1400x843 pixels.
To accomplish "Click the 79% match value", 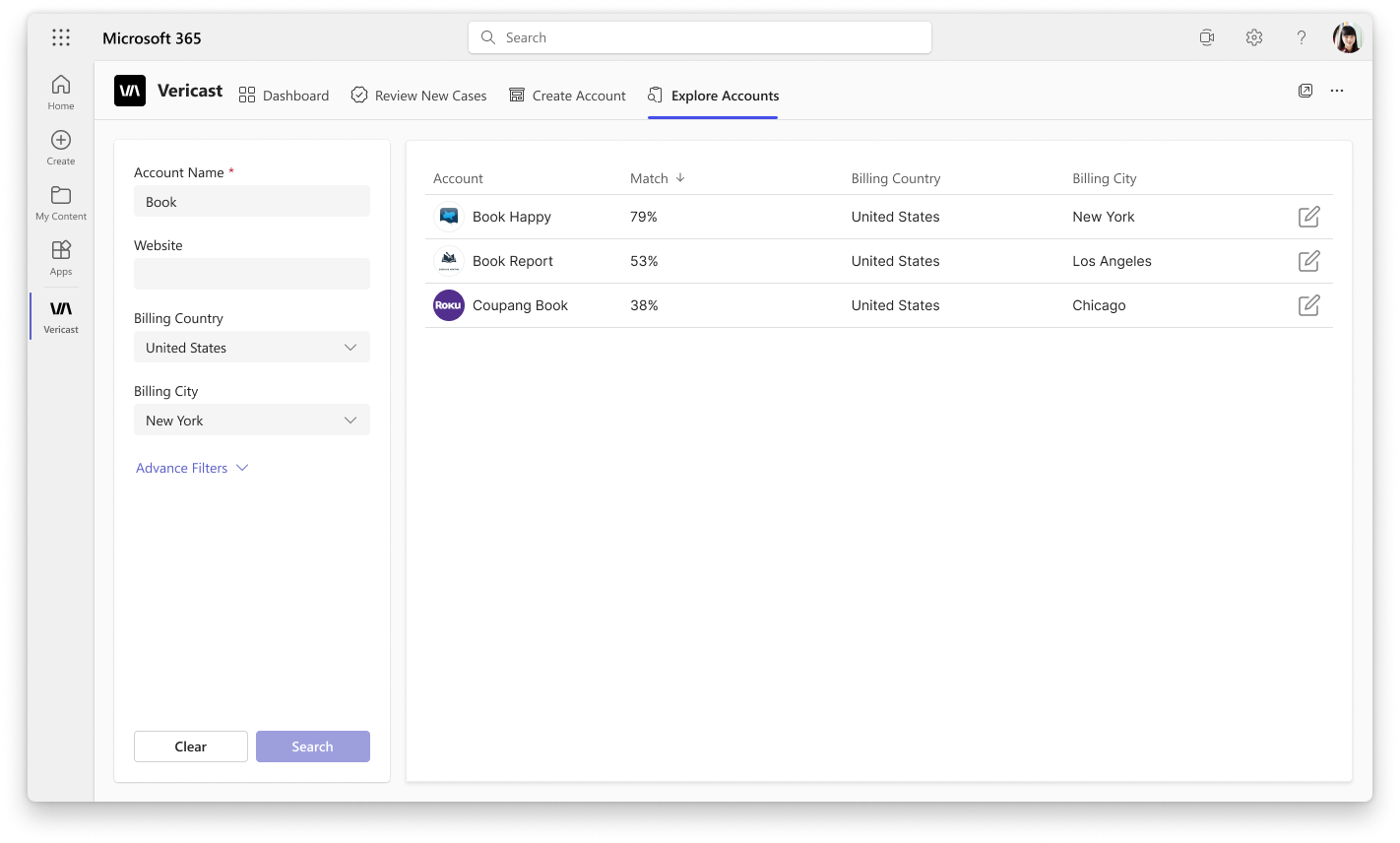I will [x=644, y=217].
